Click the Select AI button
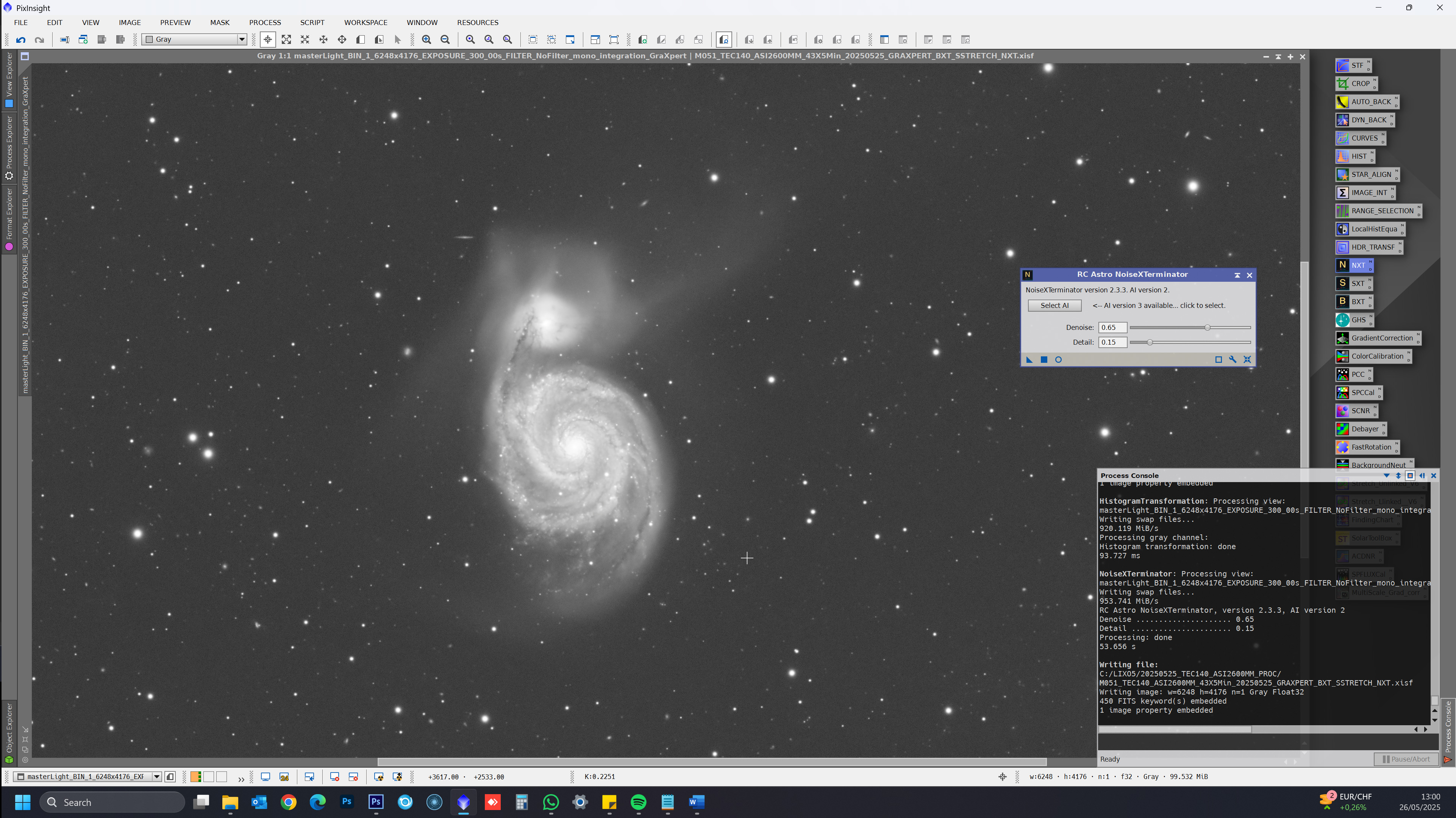The image size is (1456, 818). [x=1054, y=305]
